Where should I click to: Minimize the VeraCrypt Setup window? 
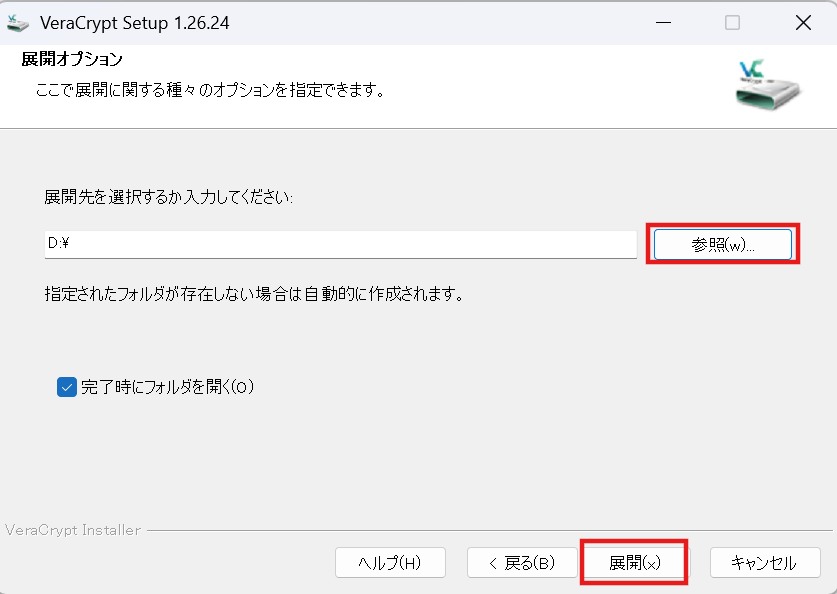coord(664,23)
